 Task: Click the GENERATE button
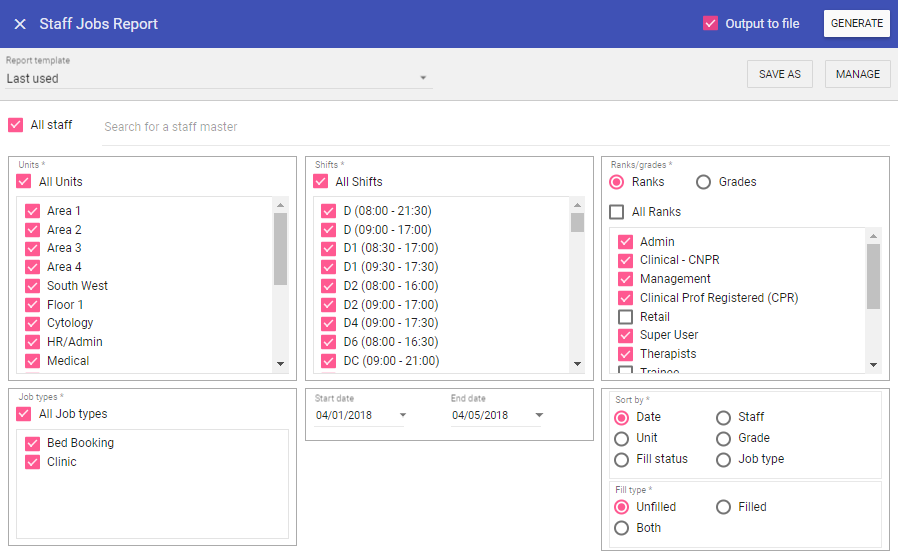click(x=856, y=24)
